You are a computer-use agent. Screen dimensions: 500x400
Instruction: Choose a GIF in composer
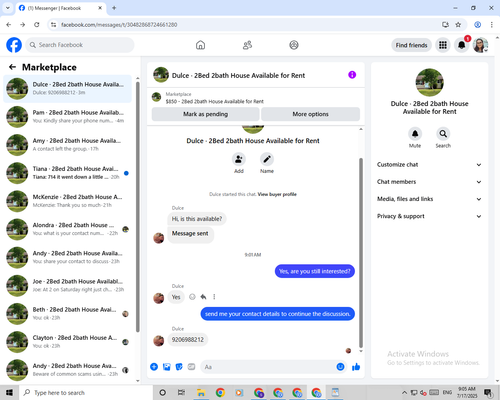click(x=191, y=367)
